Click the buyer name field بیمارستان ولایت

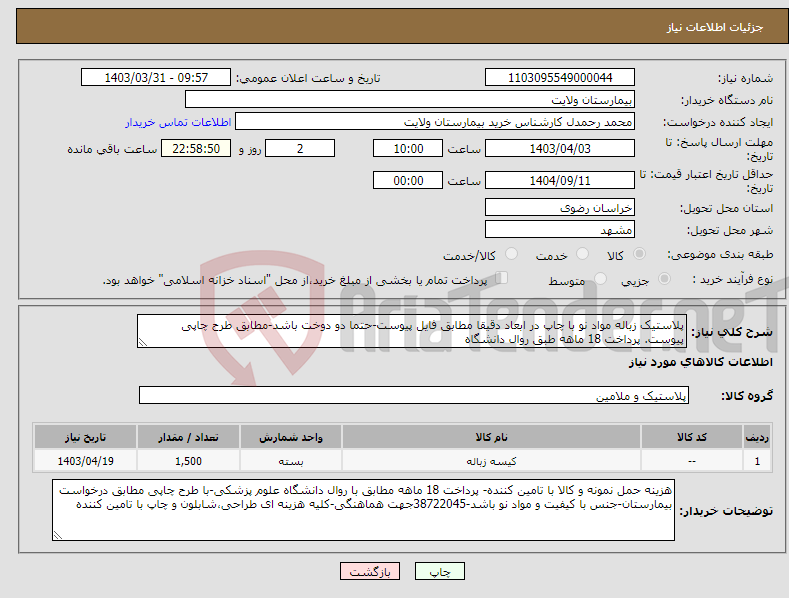410,100
